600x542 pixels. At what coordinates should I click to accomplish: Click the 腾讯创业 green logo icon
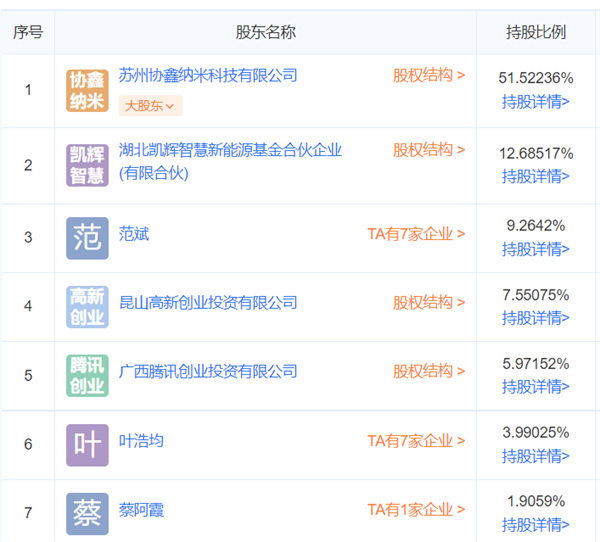pyautogui.click(x=87, y=375)
